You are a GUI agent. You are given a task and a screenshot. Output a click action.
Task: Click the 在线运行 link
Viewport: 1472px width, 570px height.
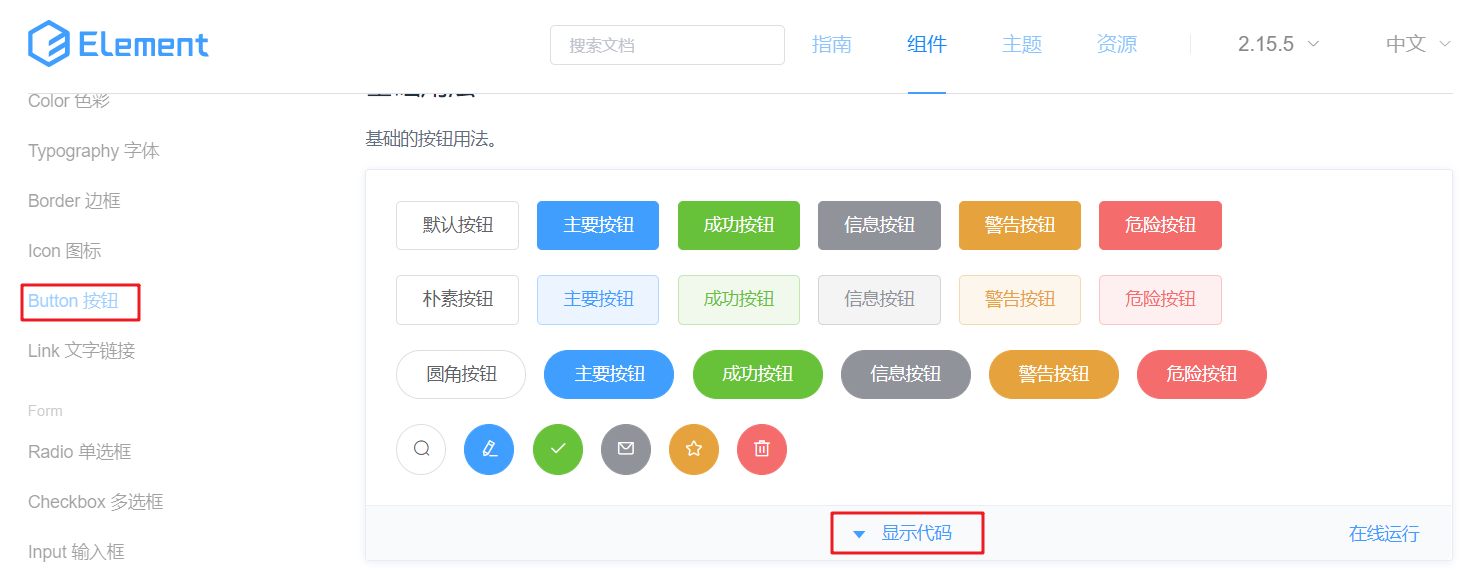click(1384, 533)
